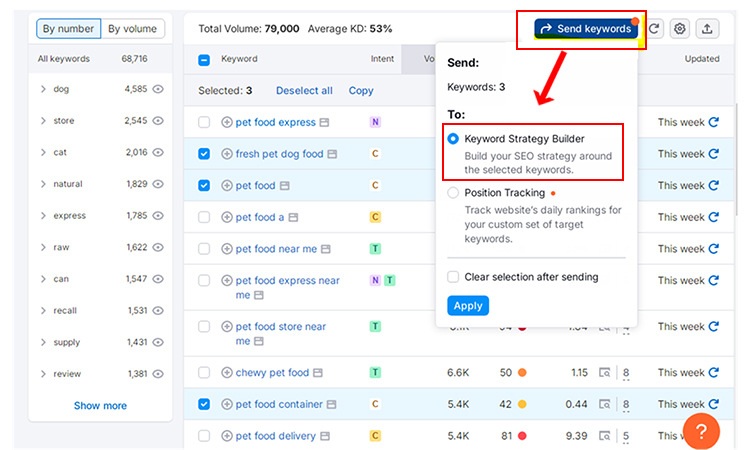Screen dimensions: 750x450
Task: Open the table settings gear icon
Action: 679,29
